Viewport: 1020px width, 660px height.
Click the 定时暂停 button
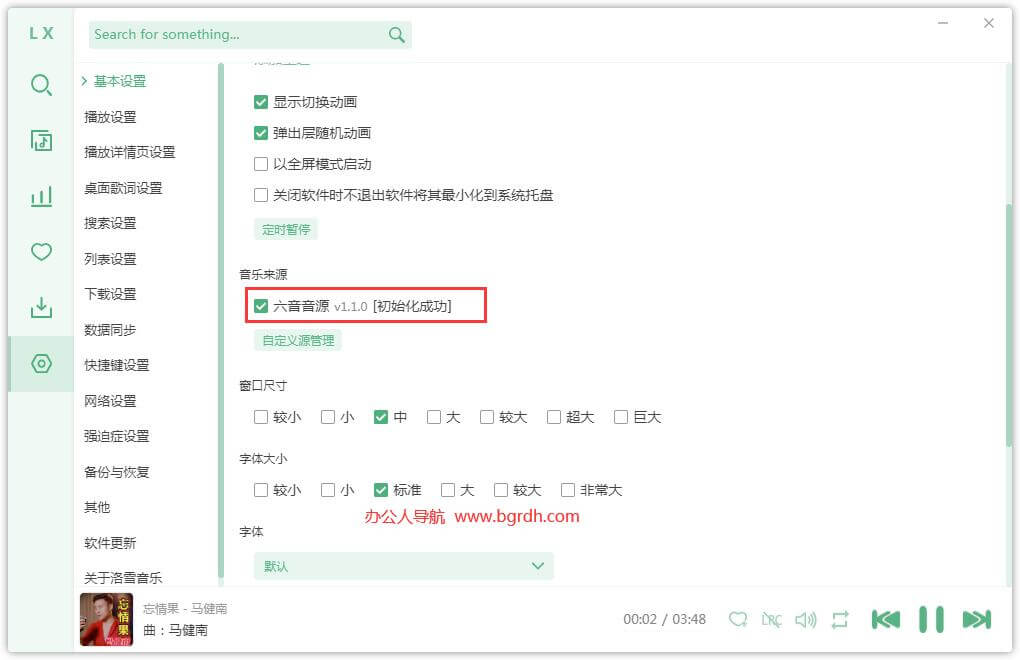pyautogui.click(x=285, y=230)
